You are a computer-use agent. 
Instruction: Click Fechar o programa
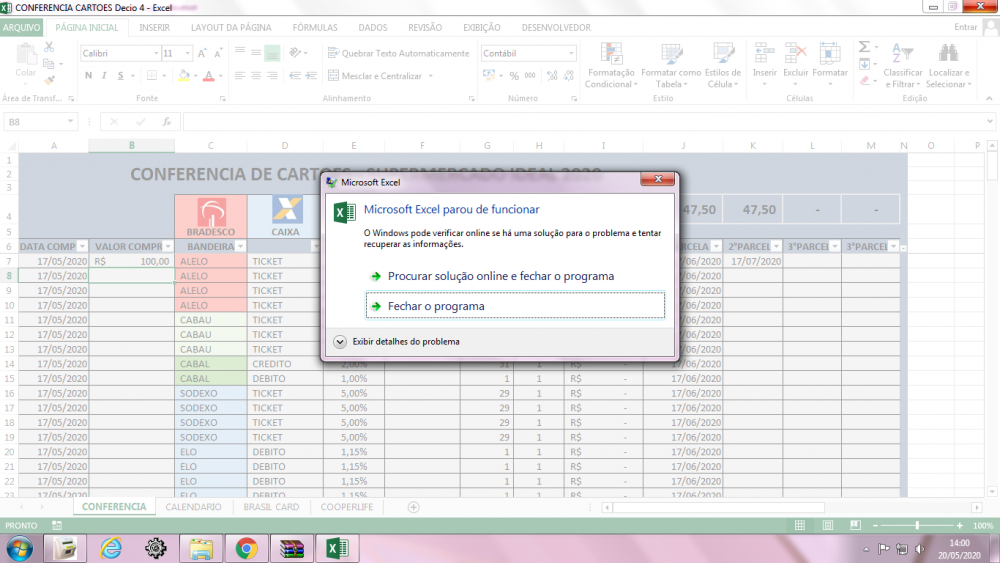(x=436, y=306)
